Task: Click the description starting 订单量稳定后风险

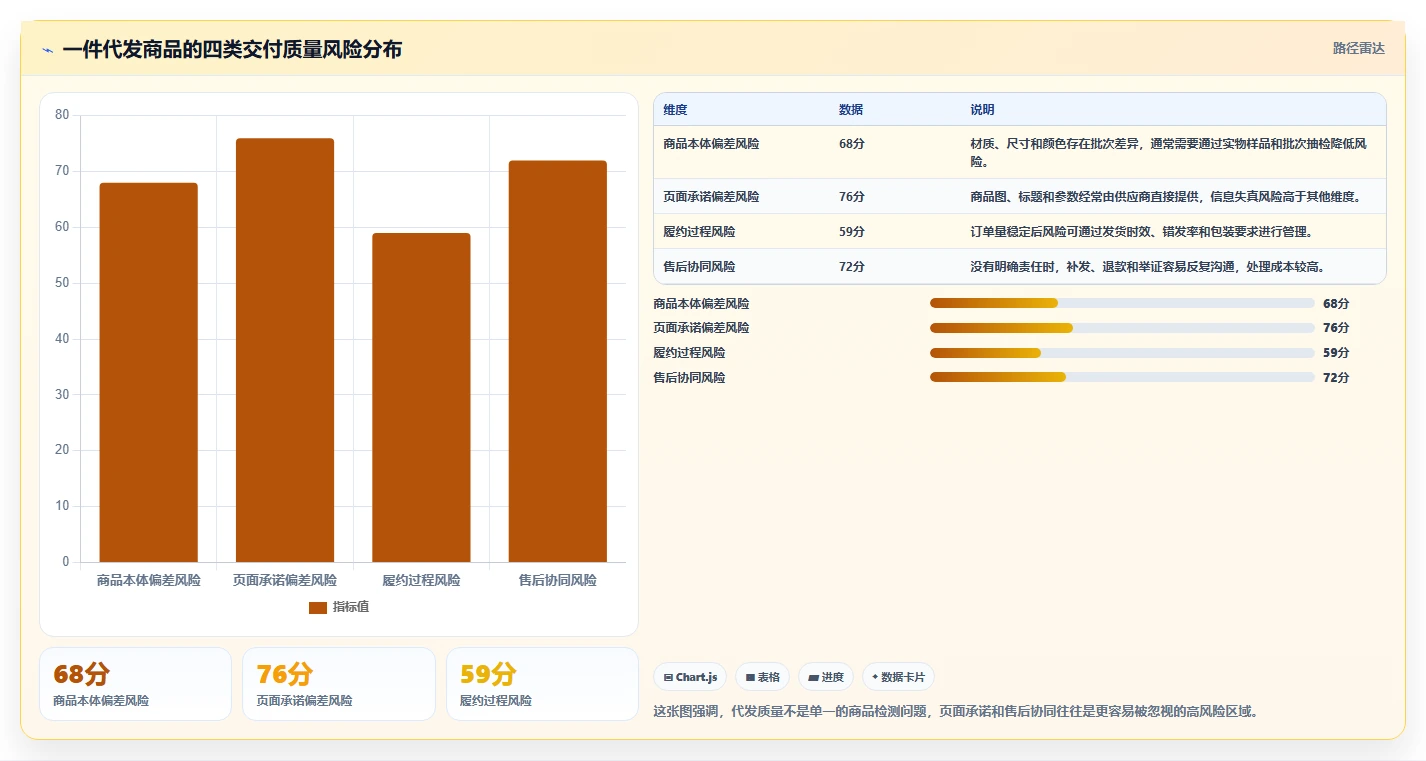Action: tap(1141, 232)
